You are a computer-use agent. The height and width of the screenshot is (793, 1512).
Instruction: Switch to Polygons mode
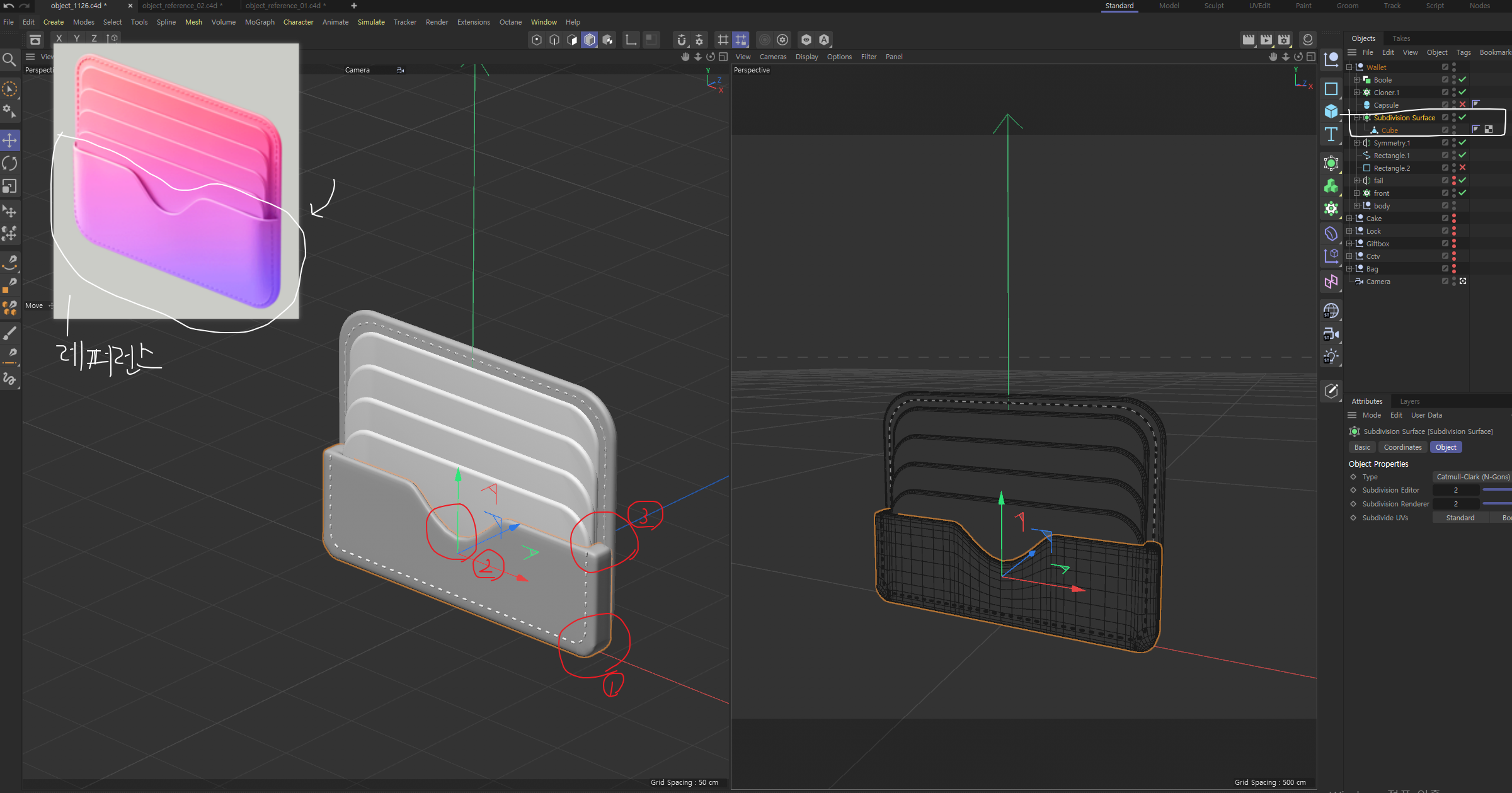point(571,40)
